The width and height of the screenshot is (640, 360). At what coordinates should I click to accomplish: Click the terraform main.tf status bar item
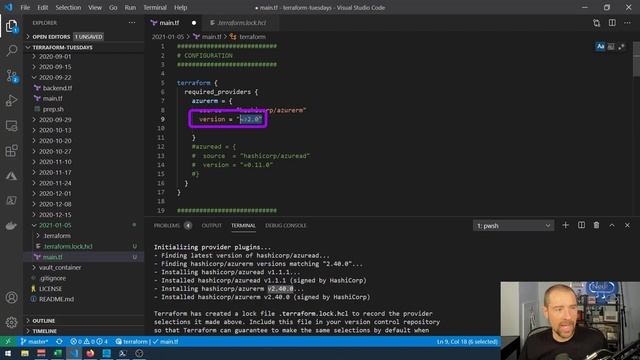point(147,342)
